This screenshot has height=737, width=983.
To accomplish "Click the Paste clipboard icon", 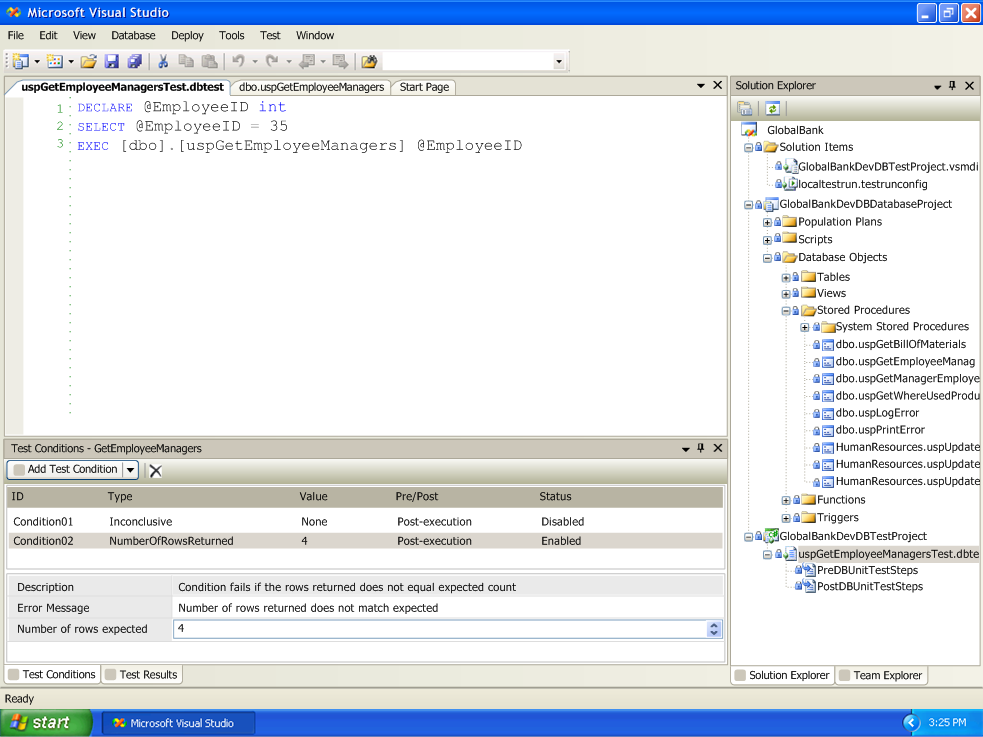I will click(209, 61).
